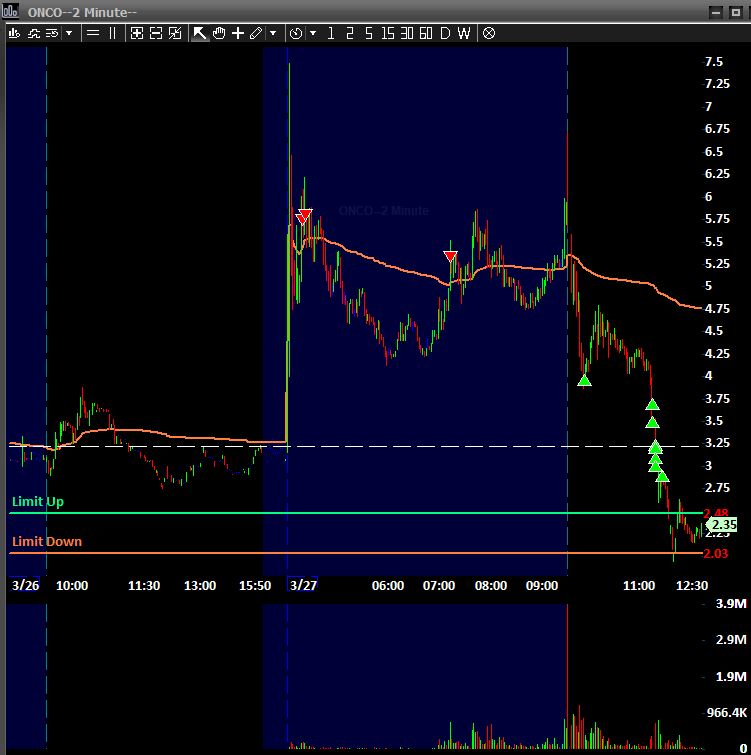Open the indicators/studies icon
The height and width of the screenshot is (755, 751).
click(34, 33)
